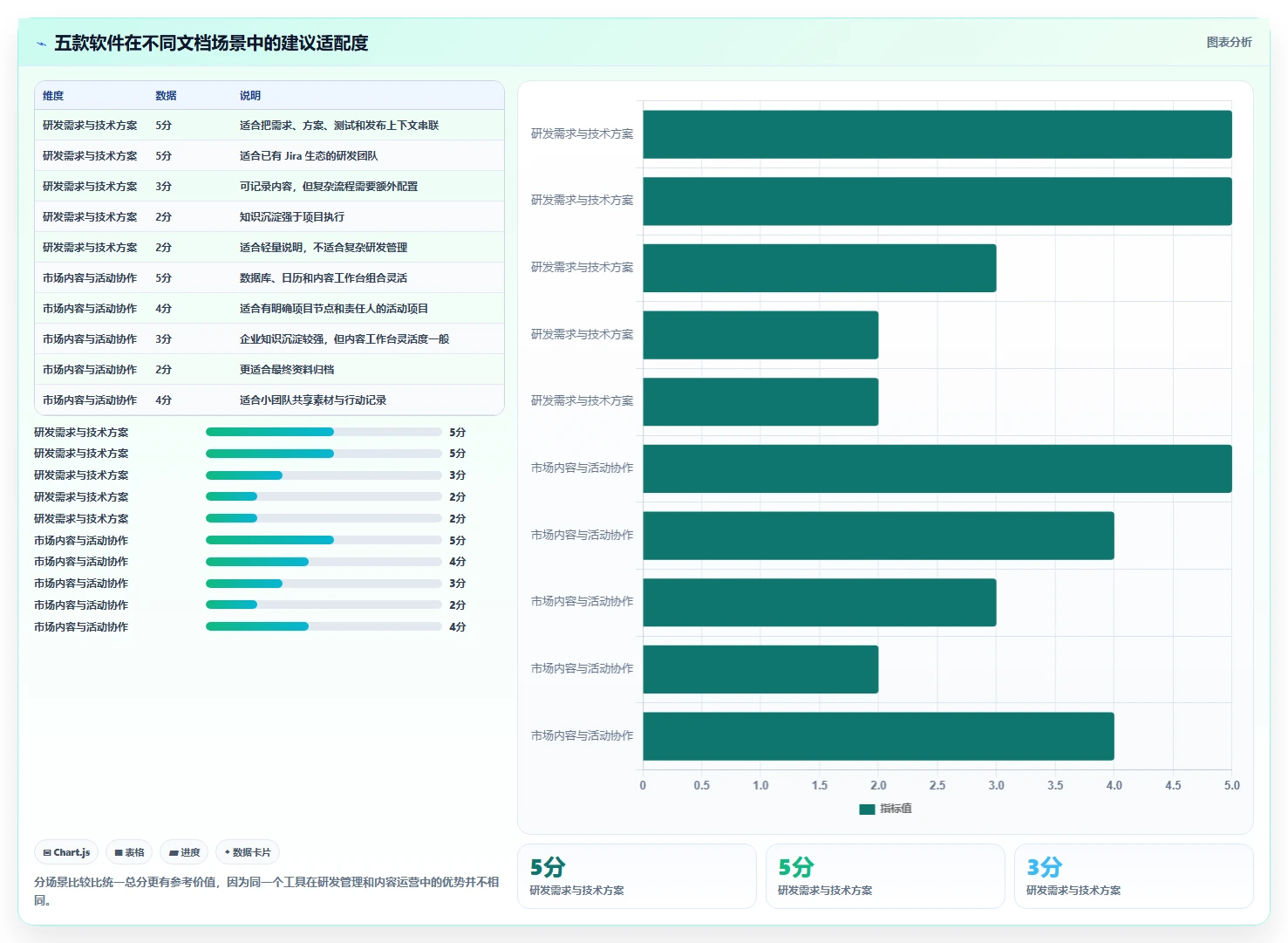Click the 市场内容与活动协作 chart bar ending at 3.0
This screenshot has width=1288, height=943.
tap(820, 603)
